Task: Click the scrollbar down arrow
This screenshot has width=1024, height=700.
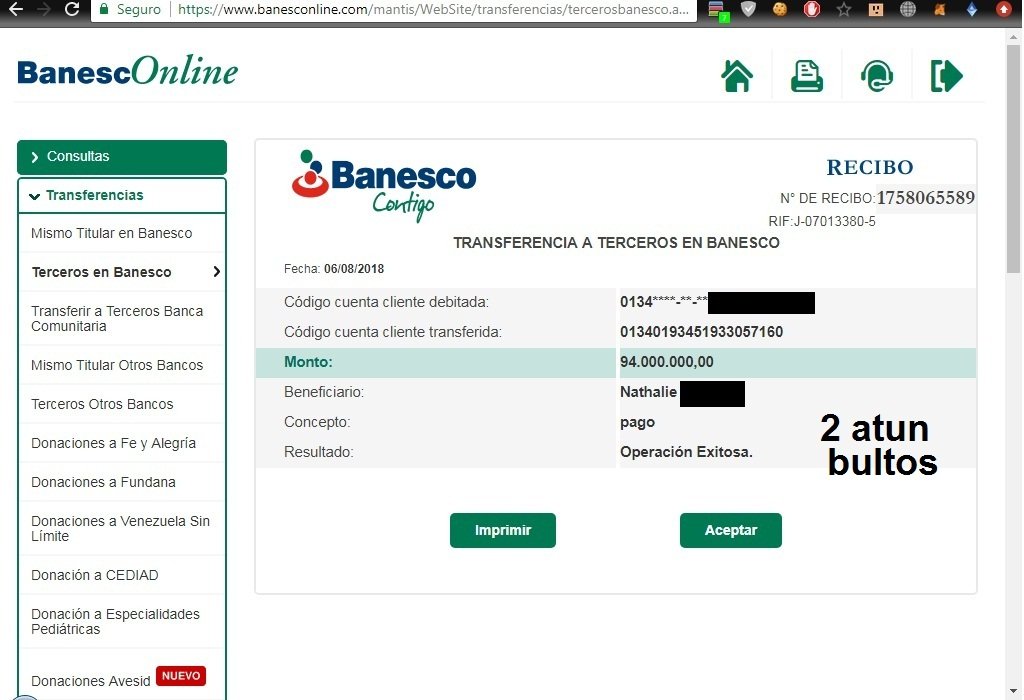Action: (x=1013, y=691)
